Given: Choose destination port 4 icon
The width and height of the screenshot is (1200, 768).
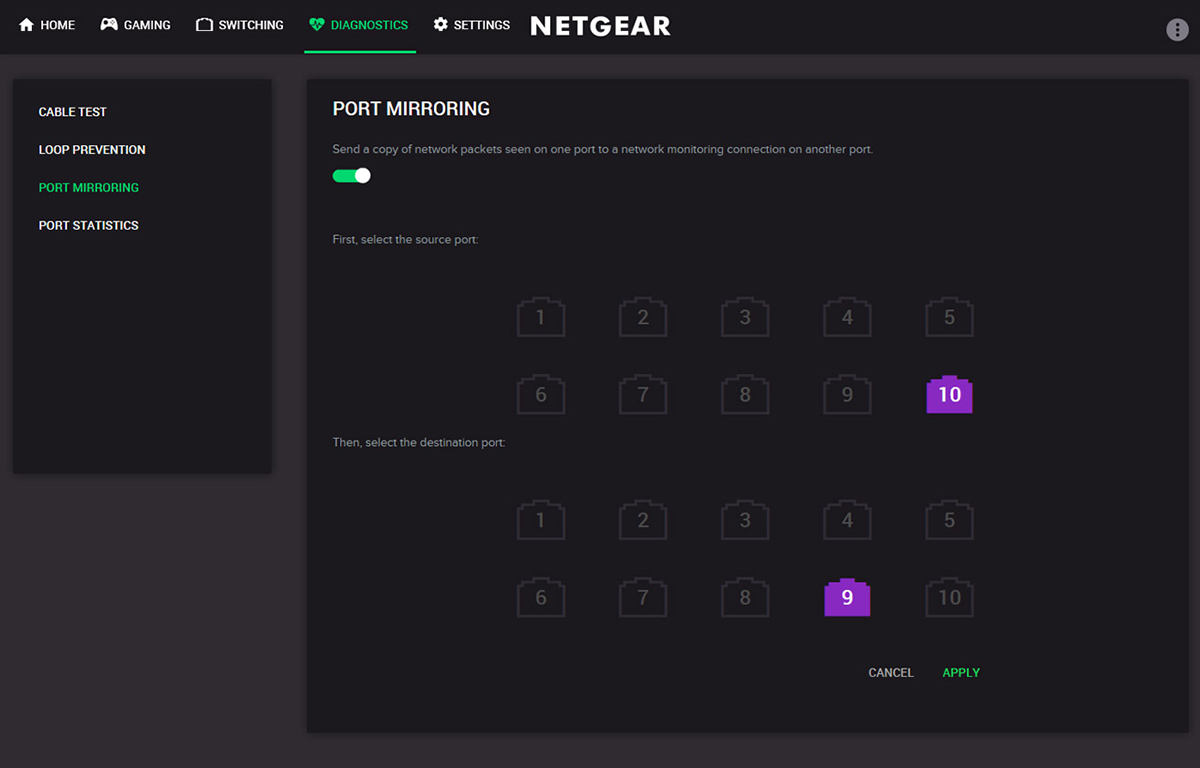Looking at the screenshot, I should tap(847, 520).
